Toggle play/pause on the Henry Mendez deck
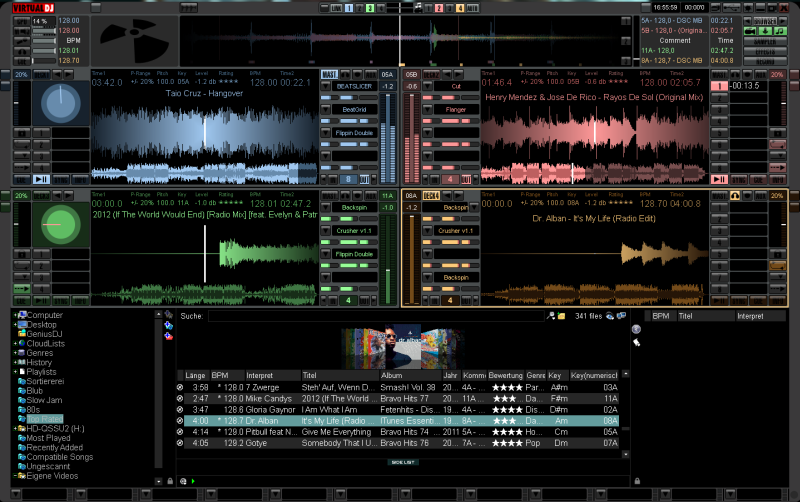This screenshot has height=502, width=800. 719,180
